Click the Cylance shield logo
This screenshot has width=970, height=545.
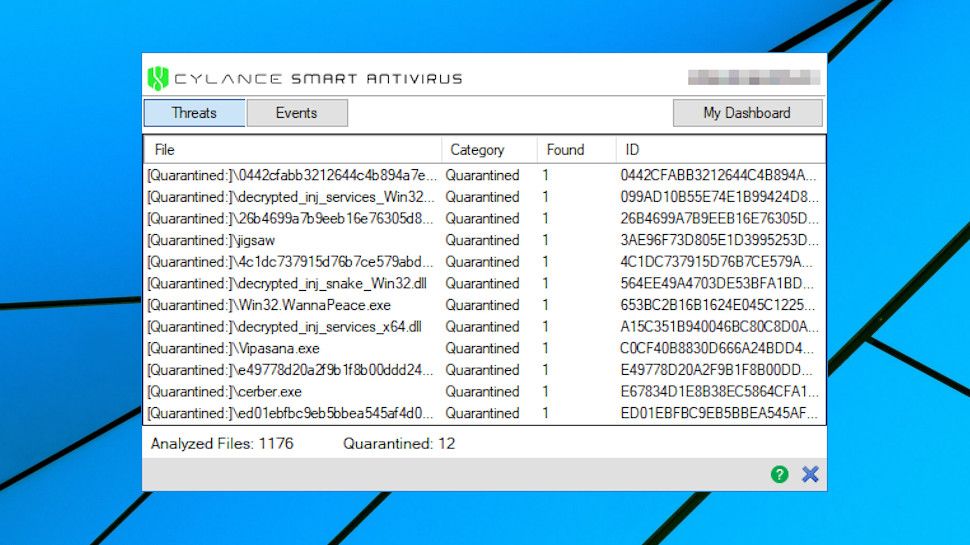(158, 79)
